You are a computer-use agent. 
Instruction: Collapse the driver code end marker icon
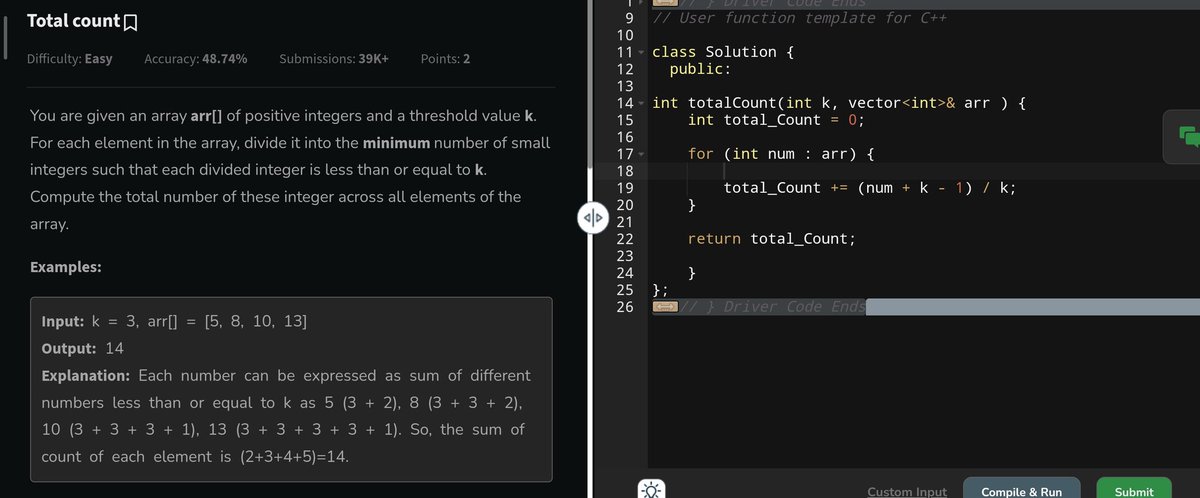pyautogui.click(x=663, y=306)
